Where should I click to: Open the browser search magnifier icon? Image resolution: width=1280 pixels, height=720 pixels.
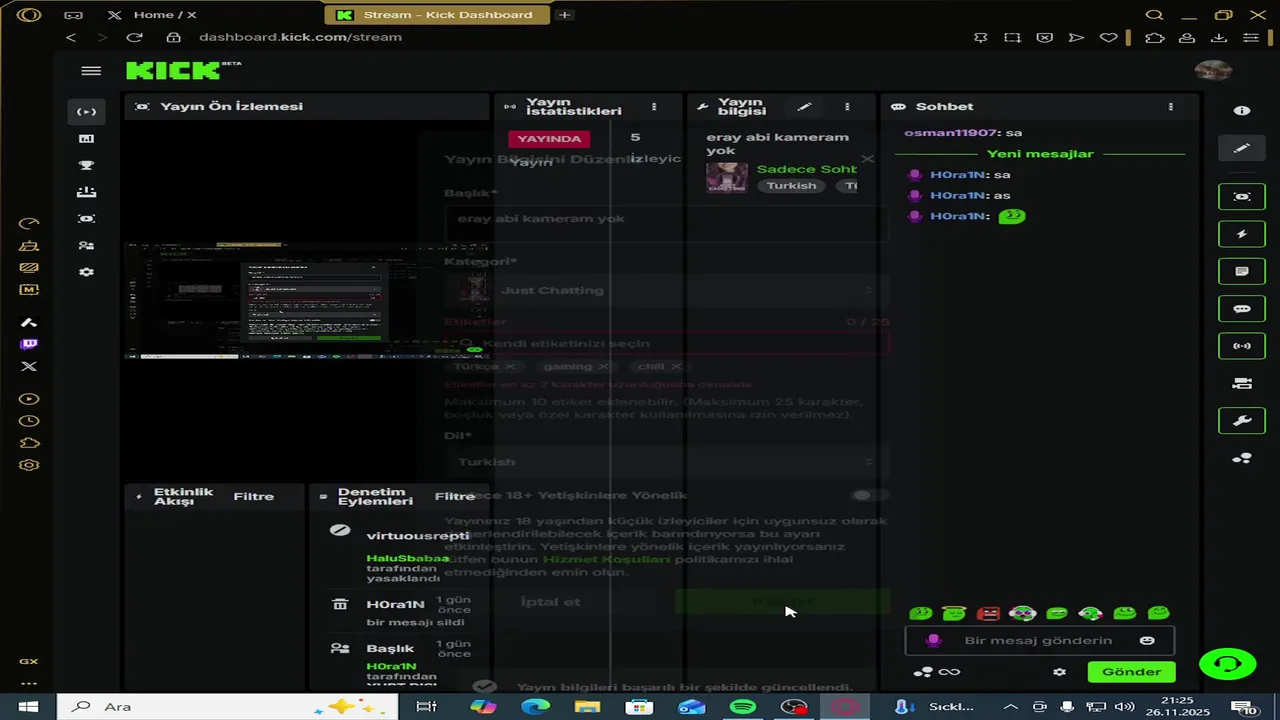1154,15
